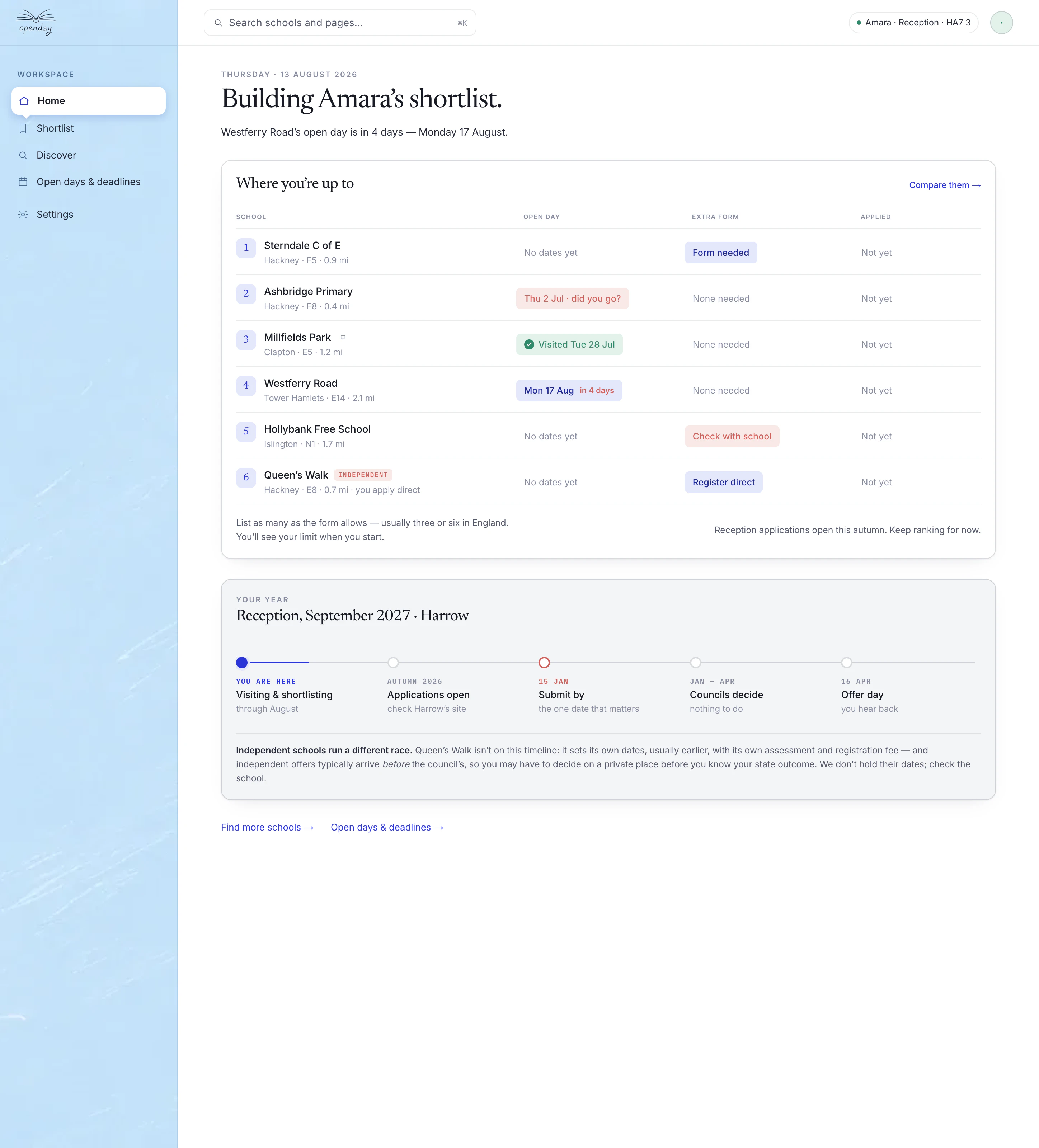Open the Home menu item
Image resolution: width=1039 pixels, height=1148 pixels.
coord(88,101)
